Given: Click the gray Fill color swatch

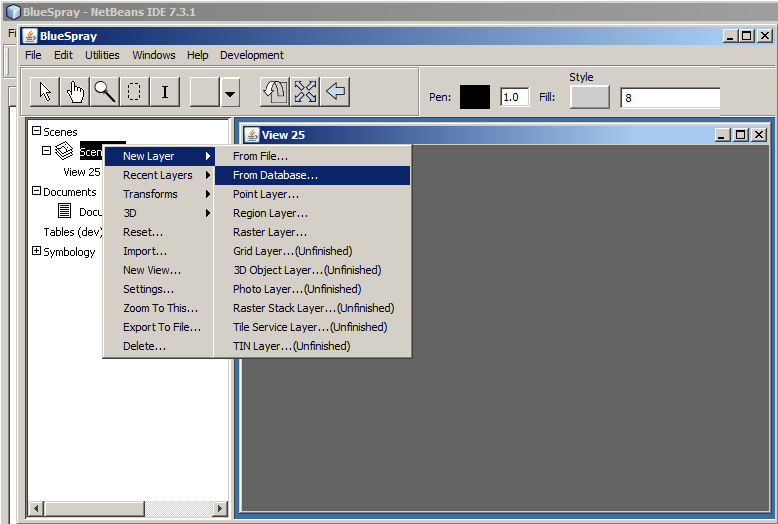Looking at the screenshot, I should [x=589, y=97].
